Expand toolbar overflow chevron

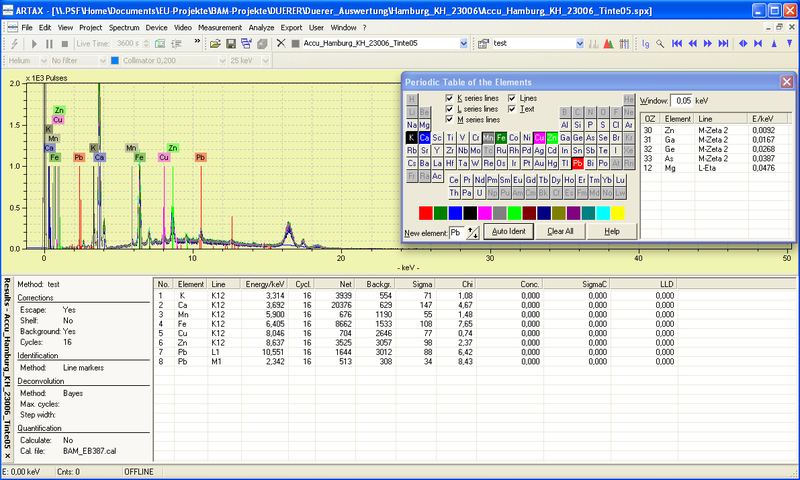(x=197, y=41)
